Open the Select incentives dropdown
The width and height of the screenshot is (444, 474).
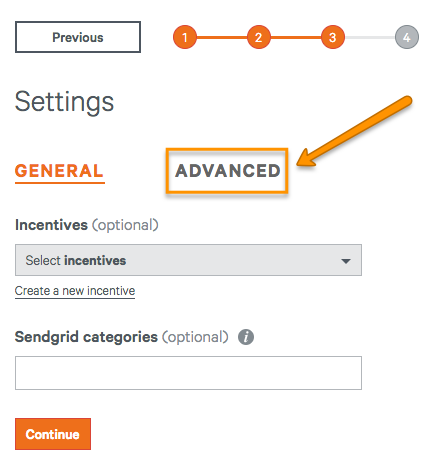[x=188, y=260]
